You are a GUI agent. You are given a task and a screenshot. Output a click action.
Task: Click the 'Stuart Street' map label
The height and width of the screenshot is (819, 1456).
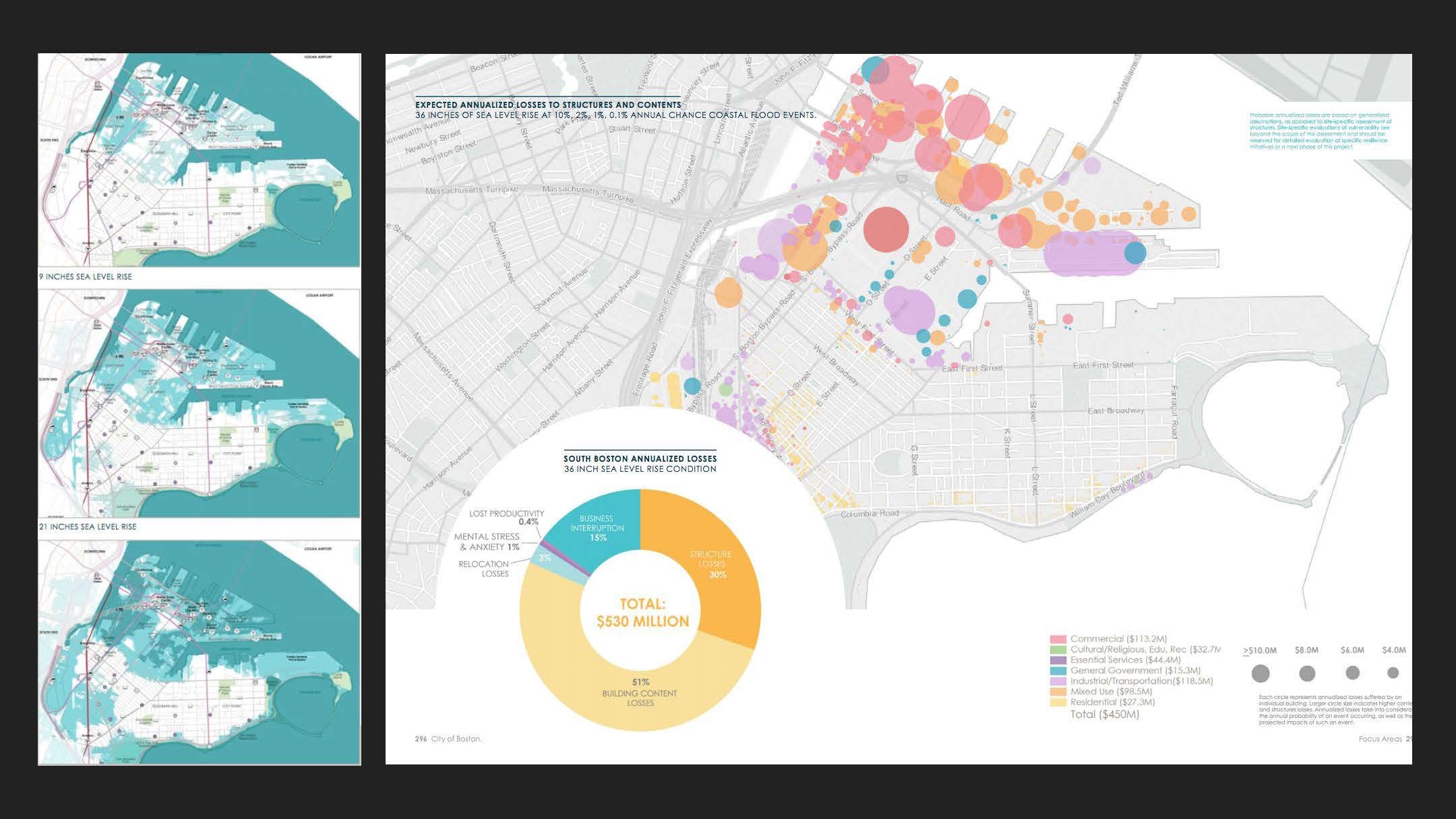(632, 128)
